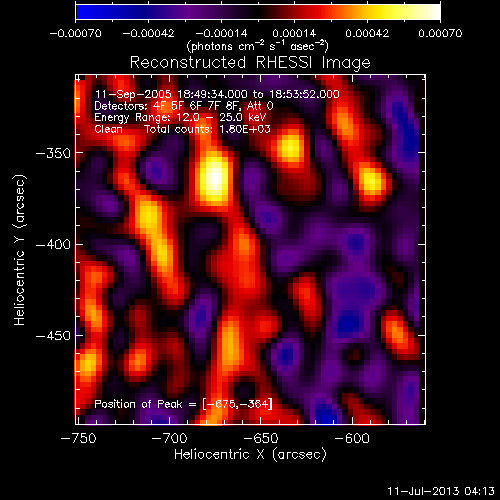Viewport: 500px width, 500px height.
Task: Click the dark middle of the colorbar
Action: pyautogui.click(x=258, y=12)
